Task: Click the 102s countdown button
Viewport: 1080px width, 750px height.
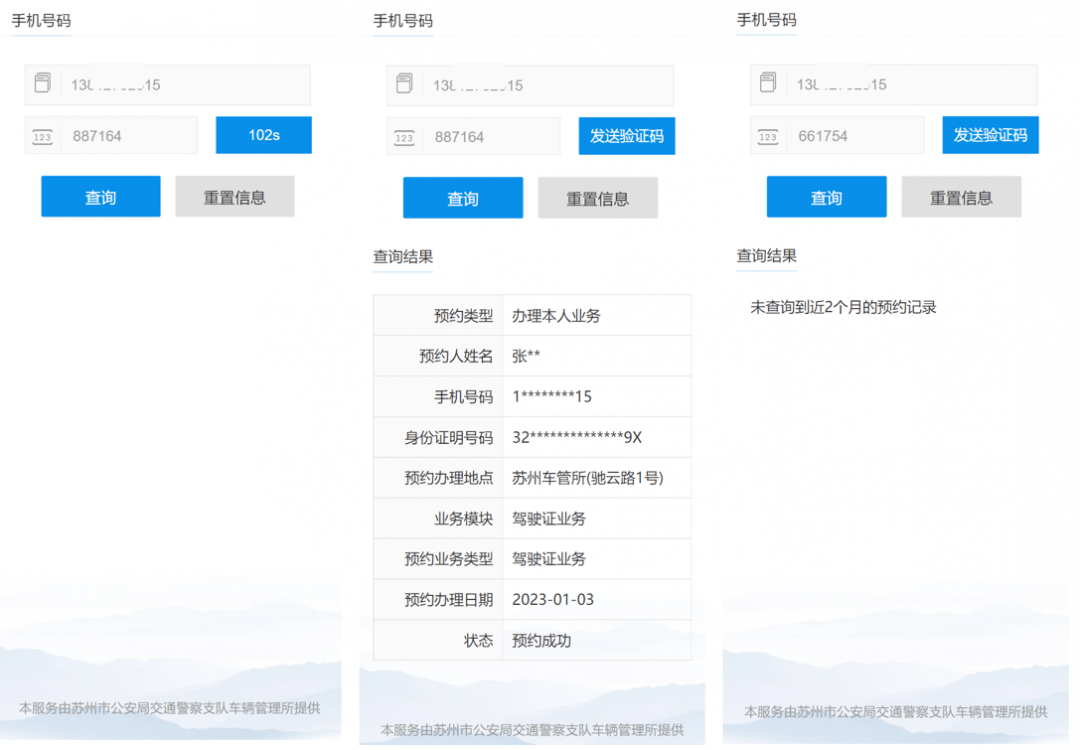Action: [x=263, y=135]
